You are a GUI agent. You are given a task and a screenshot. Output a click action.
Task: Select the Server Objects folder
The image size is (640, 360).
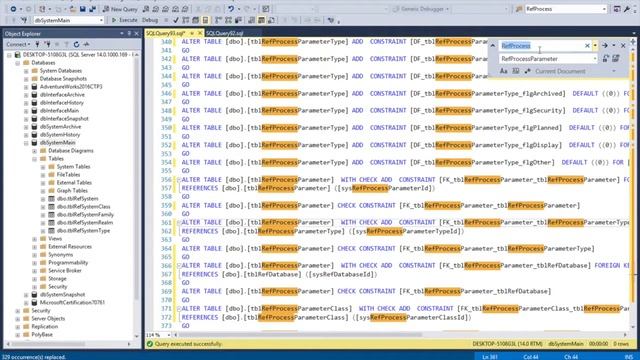coord(48,318)
